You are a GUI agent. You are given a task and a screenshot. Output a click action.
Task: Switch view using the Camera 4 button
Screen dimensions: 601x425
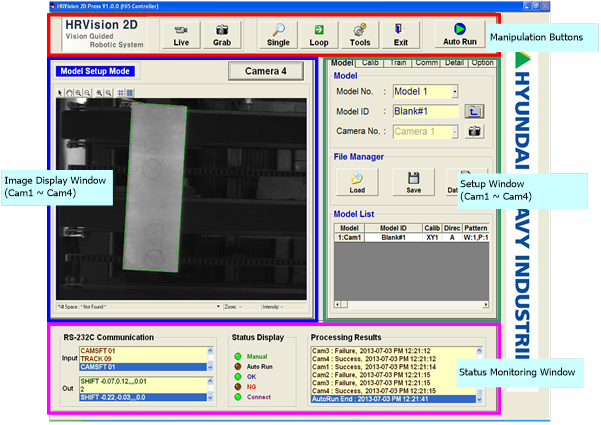[266, 71]
